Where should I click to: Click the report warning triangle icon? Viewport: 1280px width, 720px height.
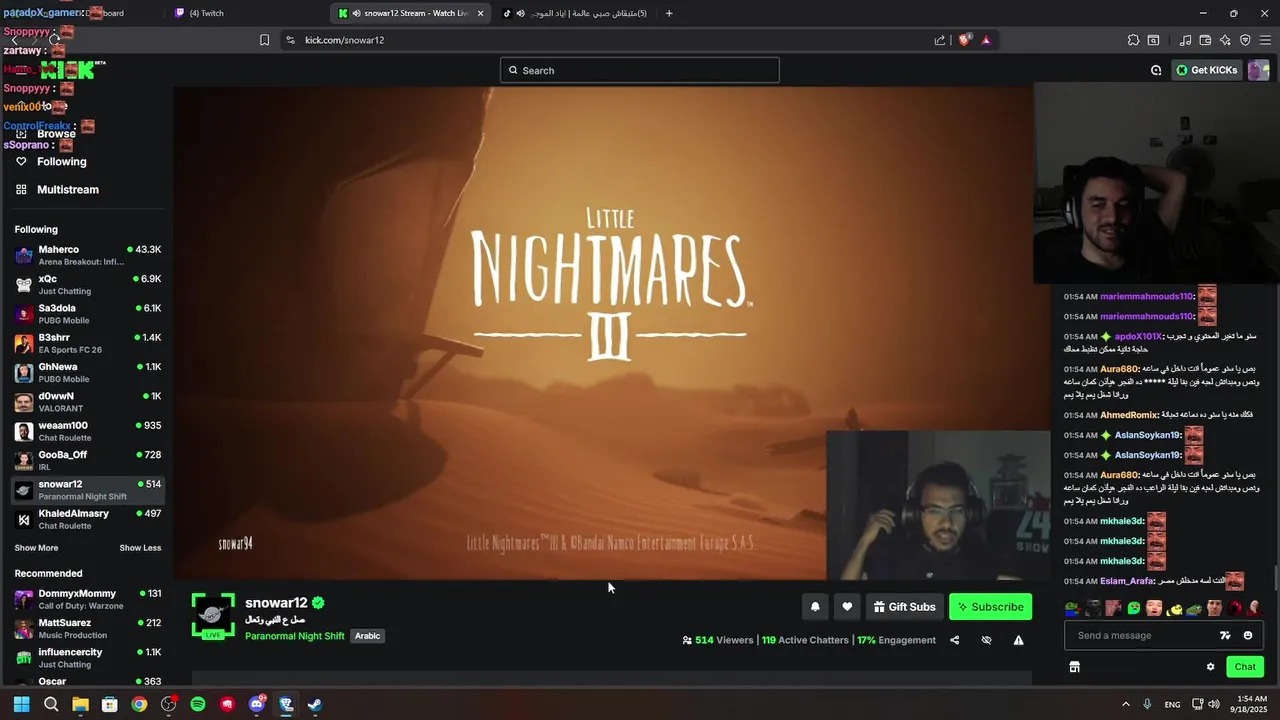(x=1018, y=640)
